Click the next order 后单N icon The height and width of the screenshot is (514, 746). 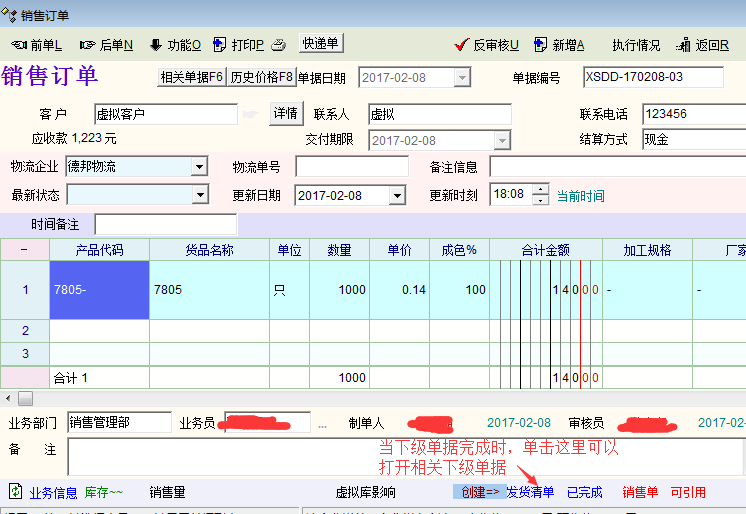88,45
